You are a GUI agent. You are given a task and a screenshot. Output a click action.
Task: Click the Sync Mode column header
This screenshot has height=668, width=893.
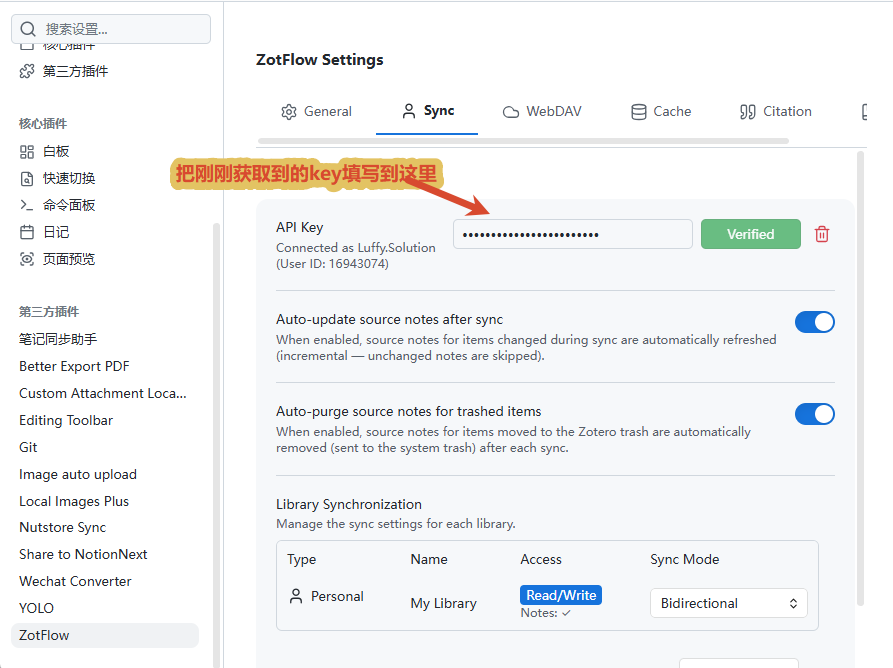click(x=685, y=559)
